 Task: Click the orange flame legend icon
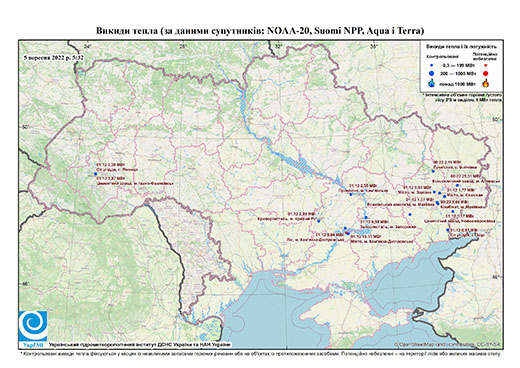click(x=486, y=83)
